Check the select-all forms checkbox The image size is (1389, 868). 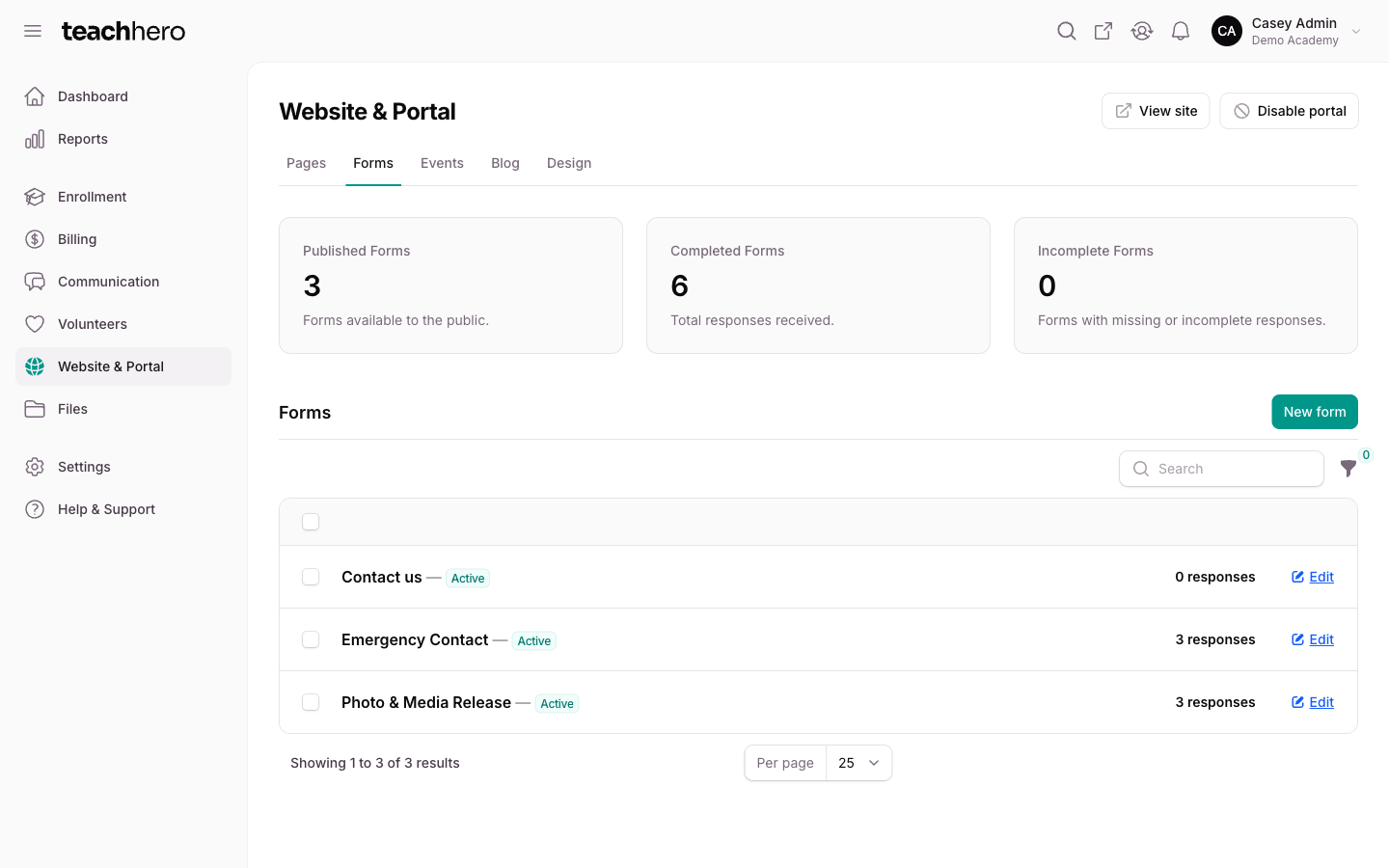pos(311,522)
